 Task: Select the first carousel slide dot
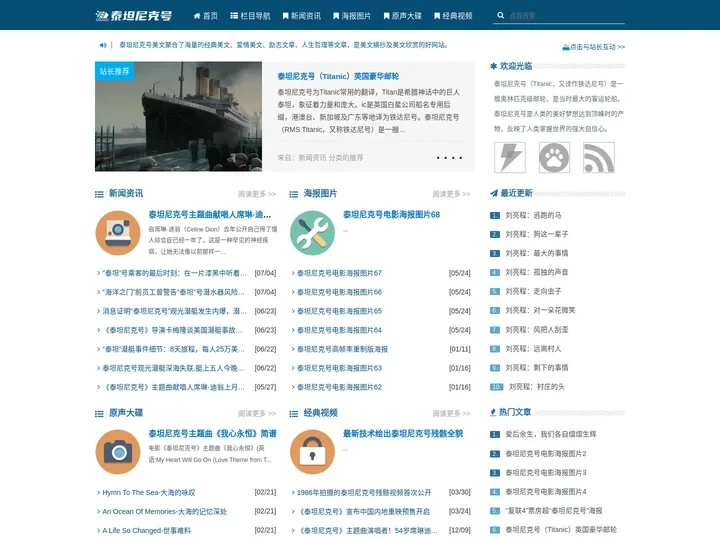(x=439, y=158)
